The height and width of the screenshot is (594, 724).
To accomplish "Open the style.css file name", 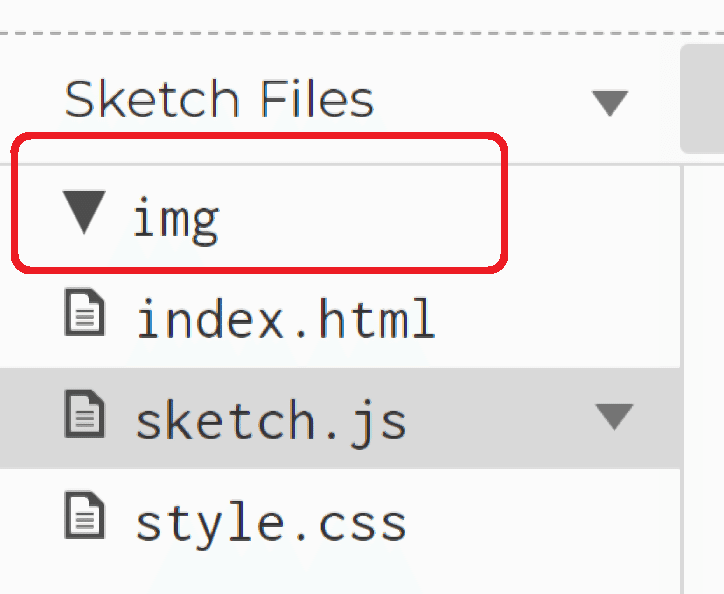I will pos(271,522).
